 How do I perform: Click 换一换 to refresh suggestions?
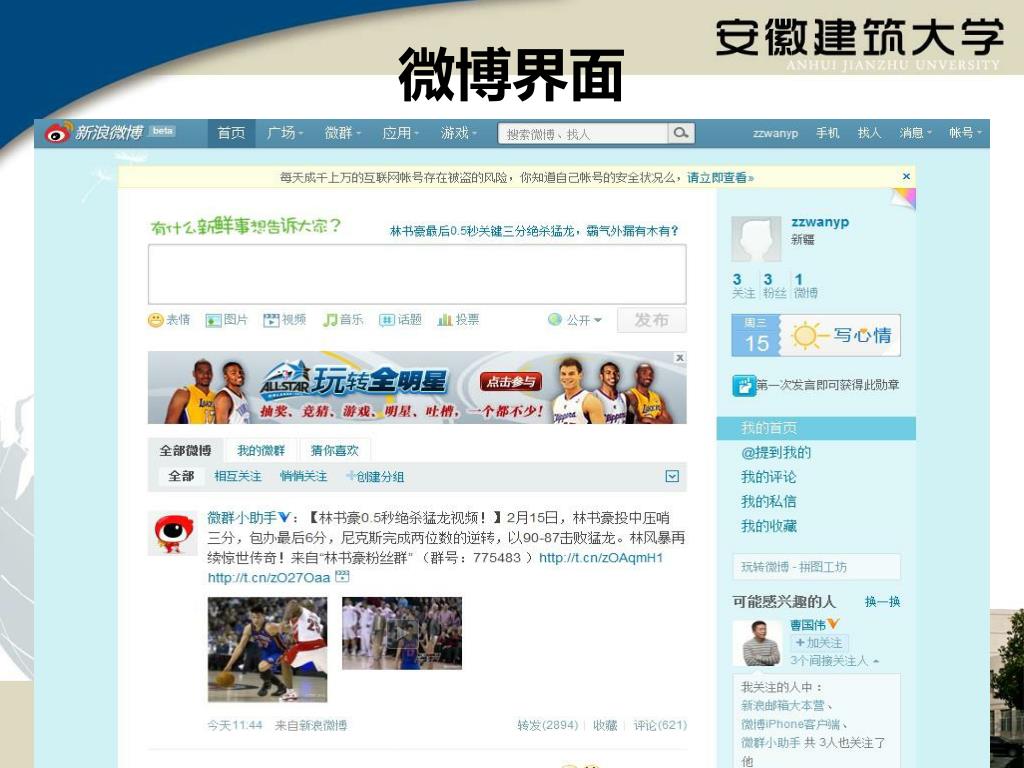882,601
